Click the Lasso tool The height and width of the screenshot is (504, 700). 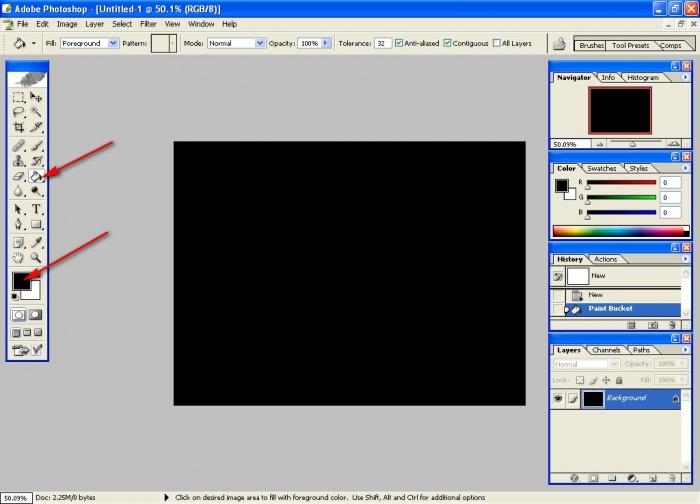click(x=19, y=113)
